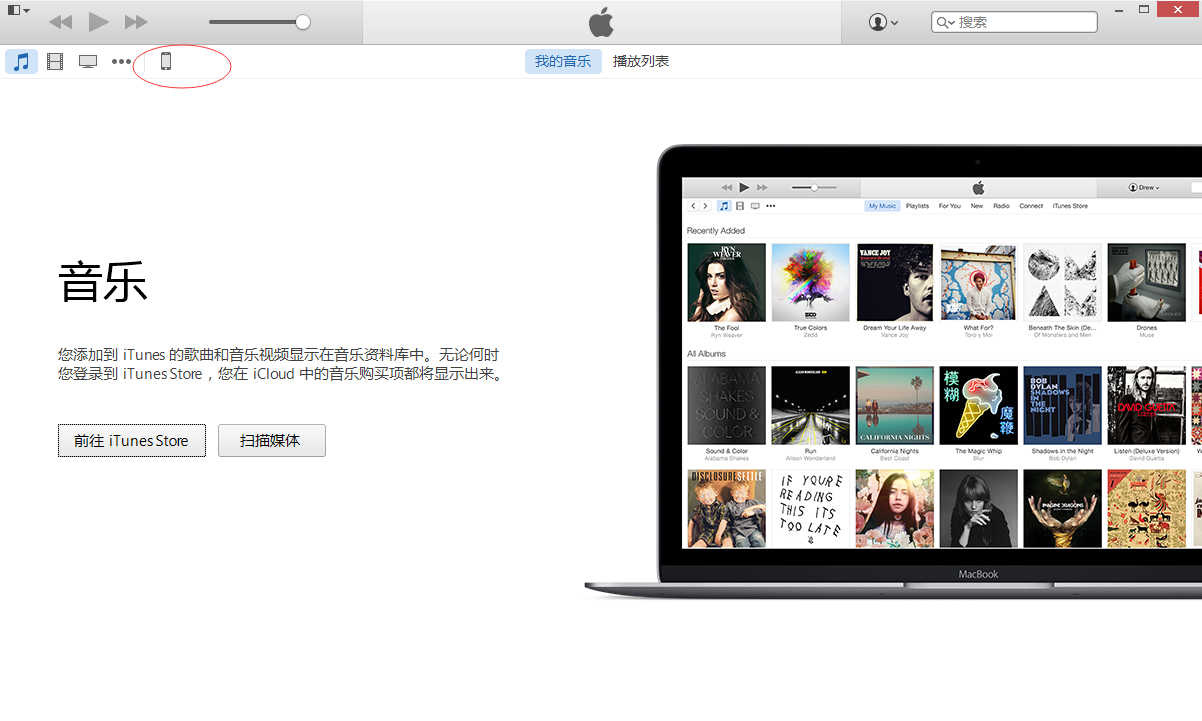
Task: Maximize the iTunes window
Action: (x=1144, y=9)
